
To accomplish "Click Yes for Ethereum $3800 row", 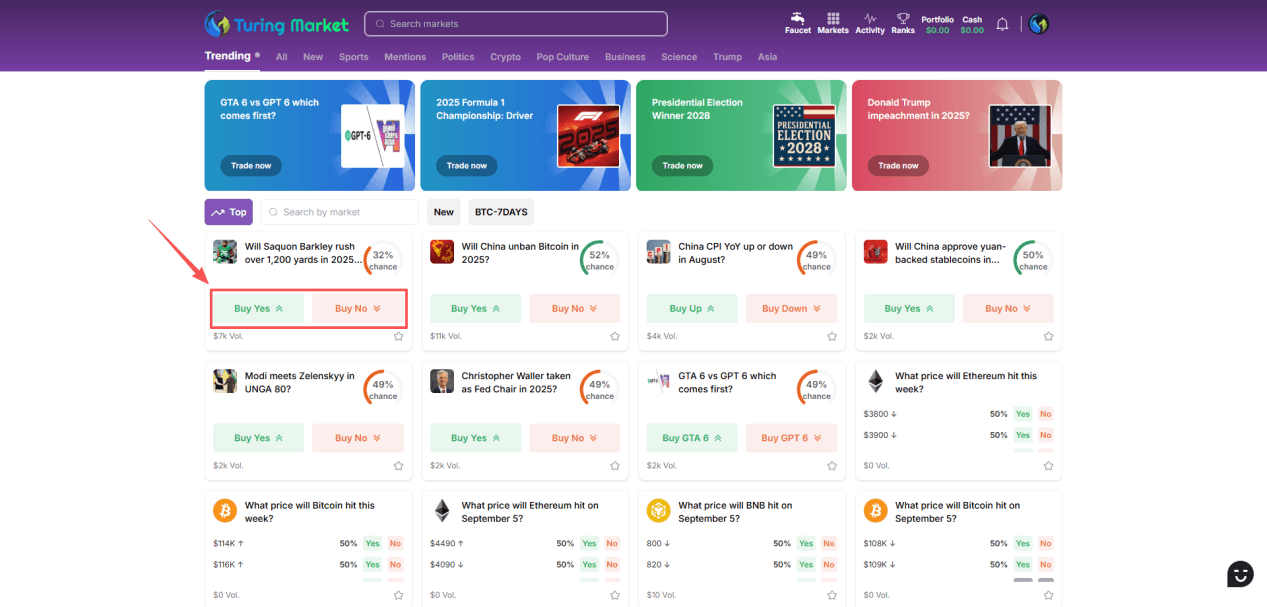I will pyautogui.click(x=1023, y=414).
